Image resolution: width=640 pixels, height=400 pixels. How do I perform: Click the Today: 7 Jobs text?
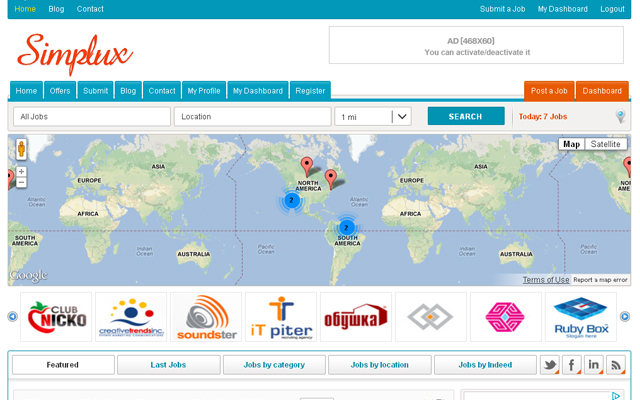pos(543,117)
